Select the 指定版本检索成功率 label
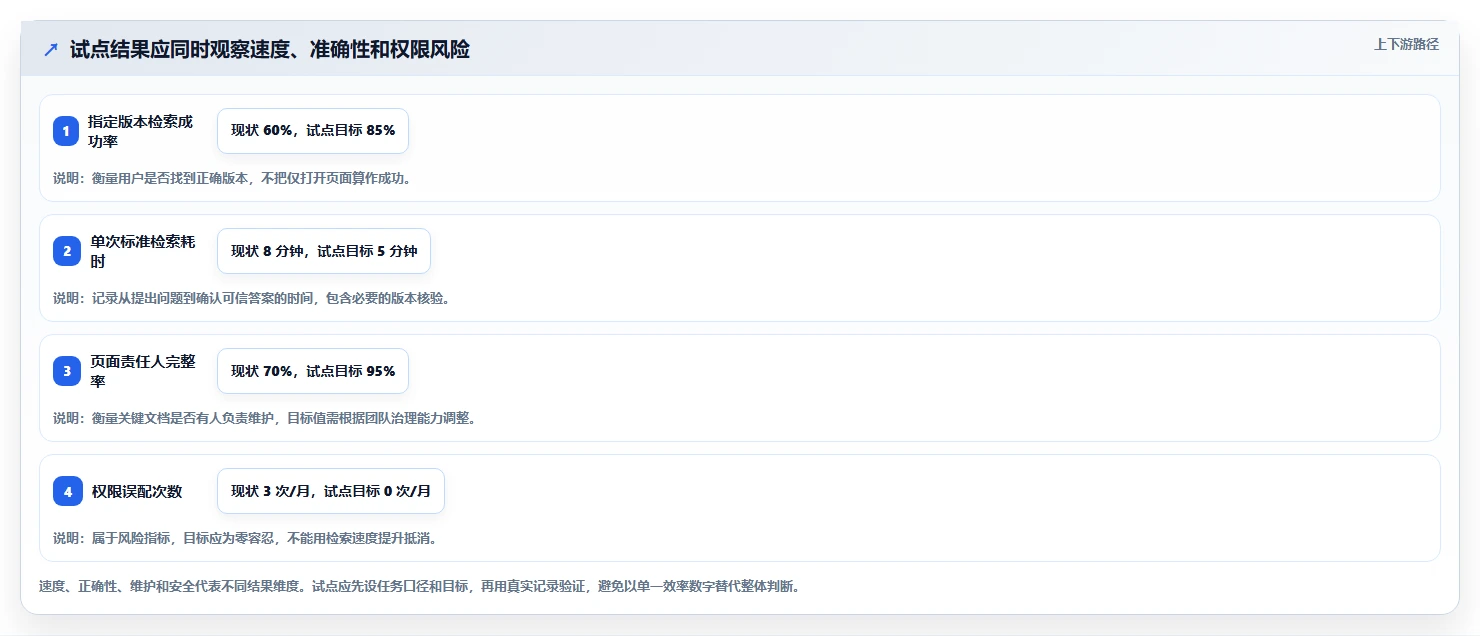 (x=141, y=131)
